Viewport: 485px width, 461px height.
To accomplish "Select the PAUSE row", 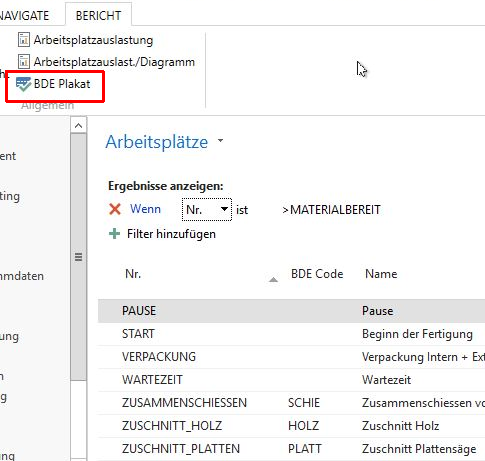I will 291,311.
